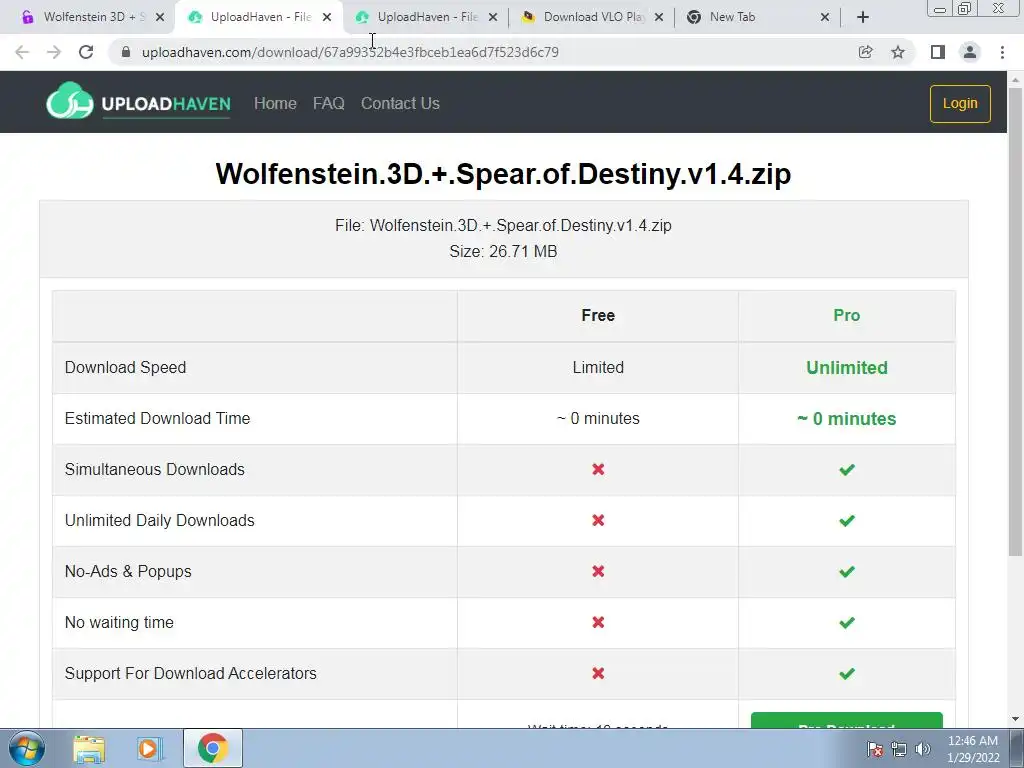Open a new tab with plus button
The height and width of the screenshot is (768, 1024).
863,17
